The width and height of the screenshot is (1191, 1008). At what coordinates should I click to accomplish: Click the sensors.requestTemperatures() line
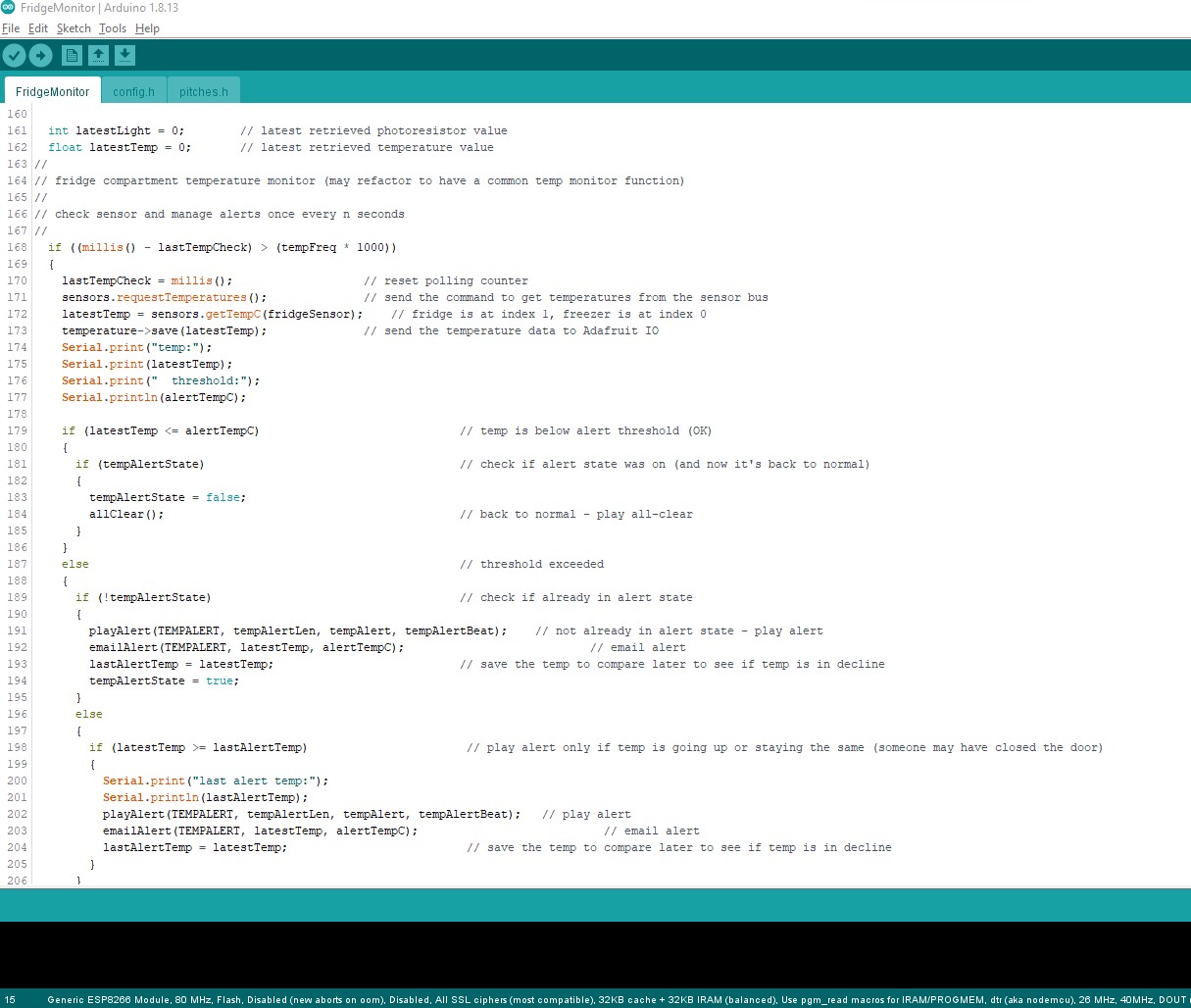(x=164, y=298)
